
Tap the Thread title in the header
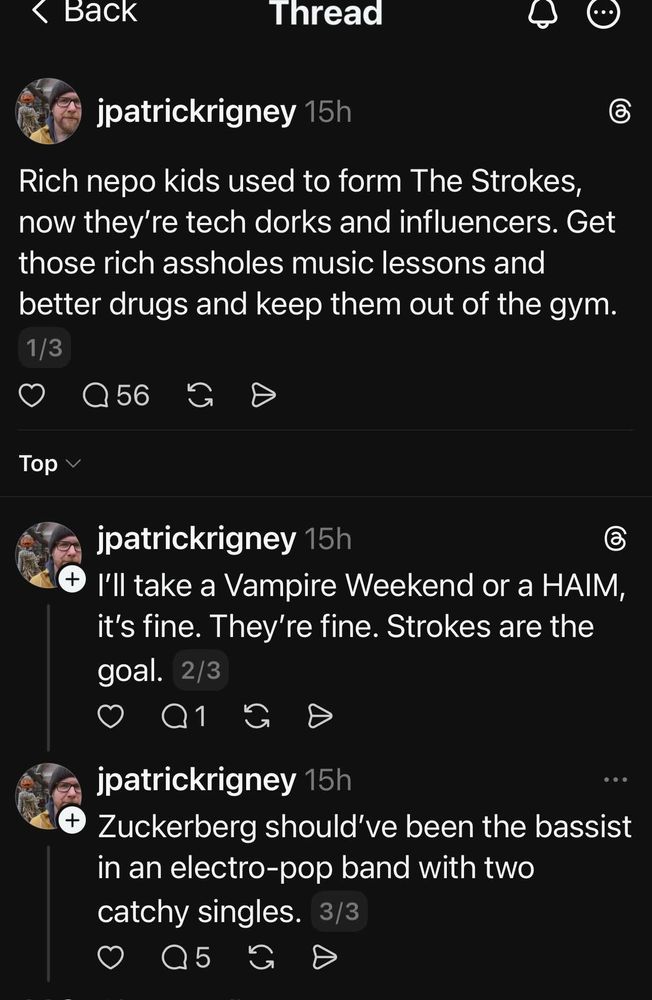[325, 15]
